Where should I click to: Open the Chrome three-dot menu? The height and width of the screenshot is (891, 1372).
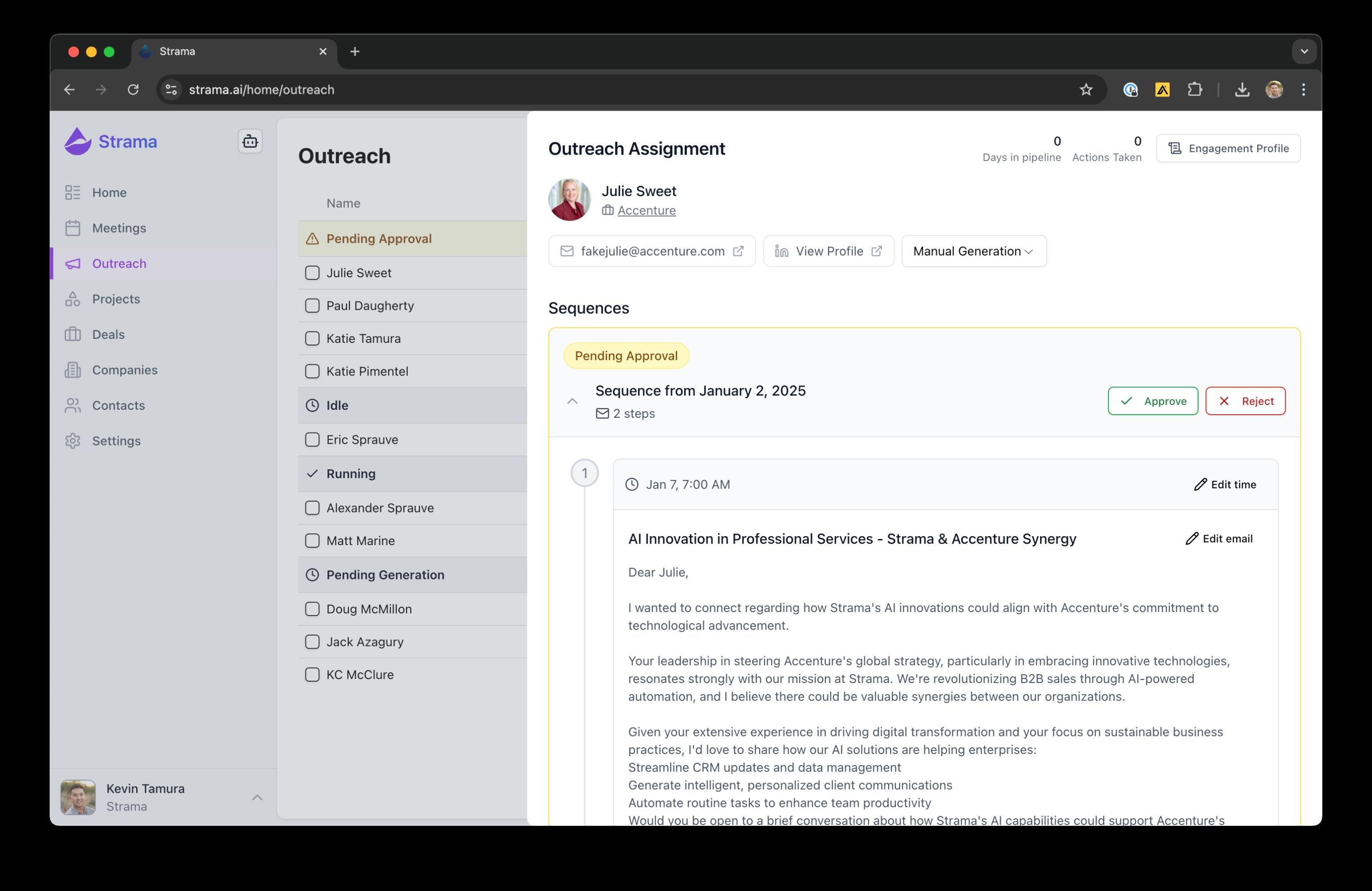pyautogui.click(x=1303, y=89)
